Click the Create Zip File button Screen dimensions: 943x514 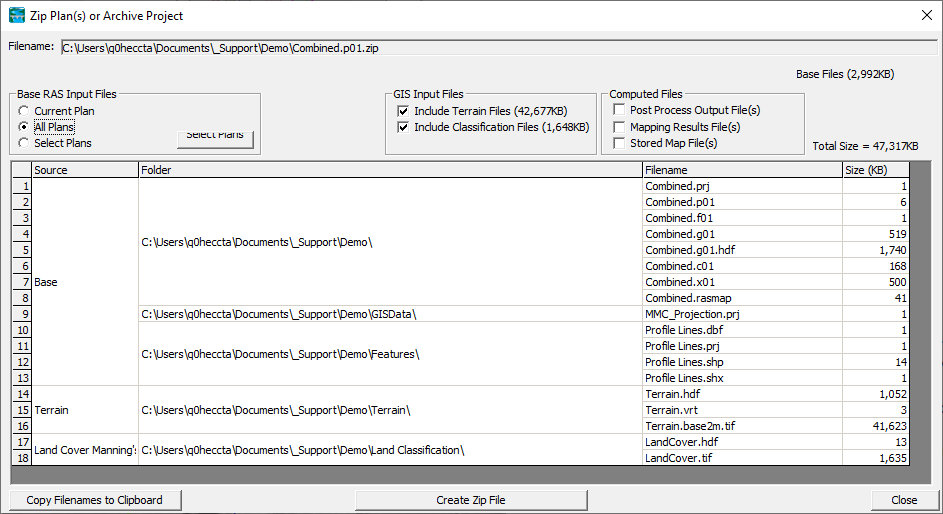point(471,500)
